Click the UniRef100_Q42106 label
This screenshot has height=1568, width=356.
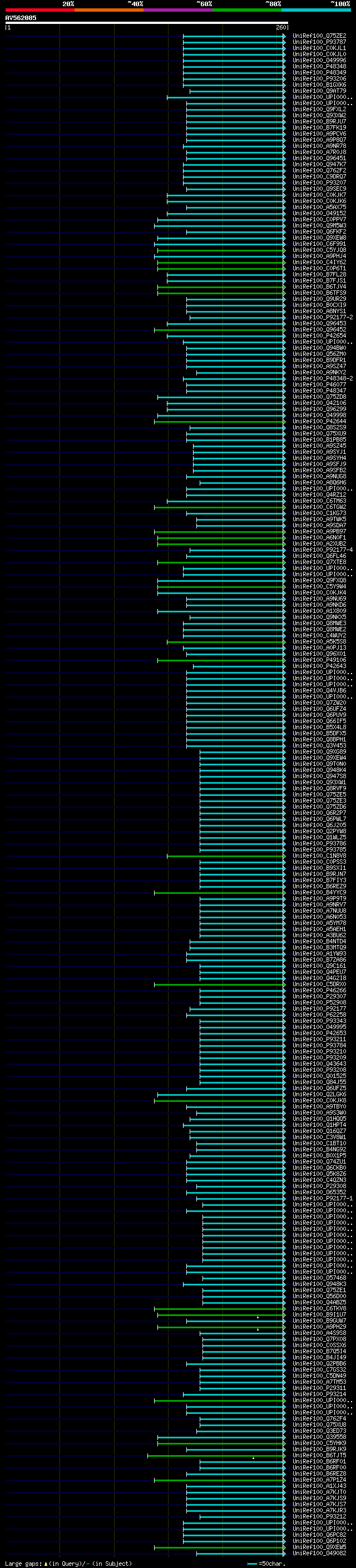[319, 403]
